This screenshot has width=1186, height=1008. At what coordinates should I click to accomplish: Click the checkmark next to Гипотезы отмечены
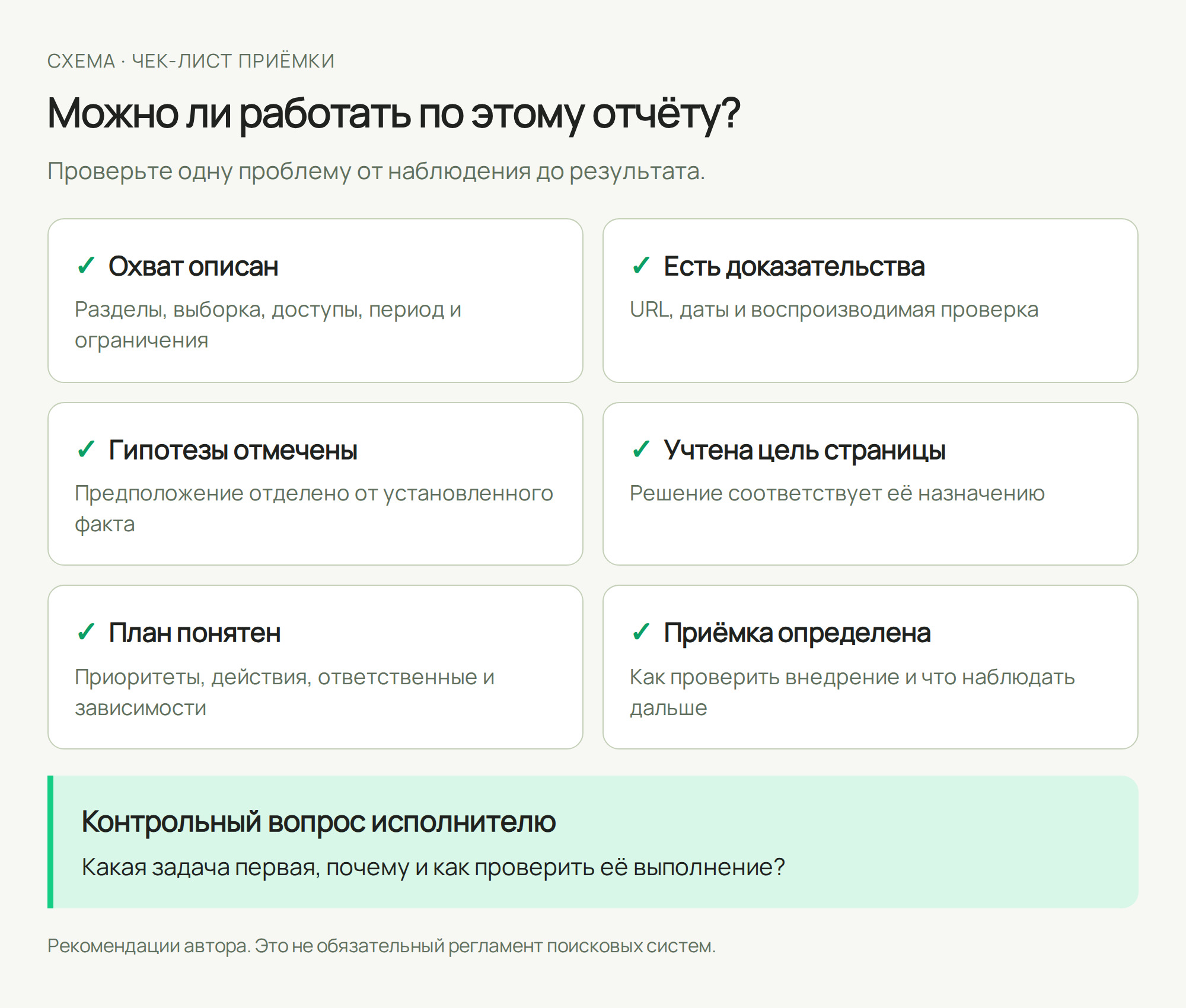tap(86, 449)
